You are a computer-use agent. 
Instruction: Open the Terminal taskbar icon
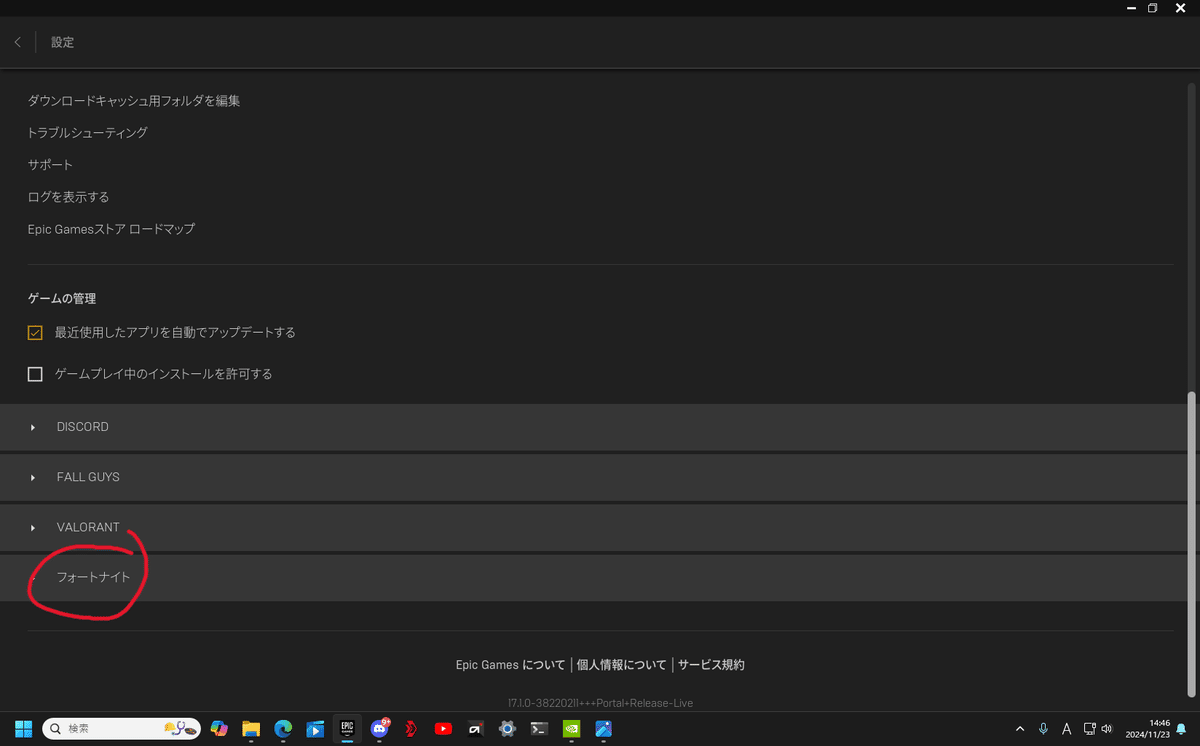539,729
